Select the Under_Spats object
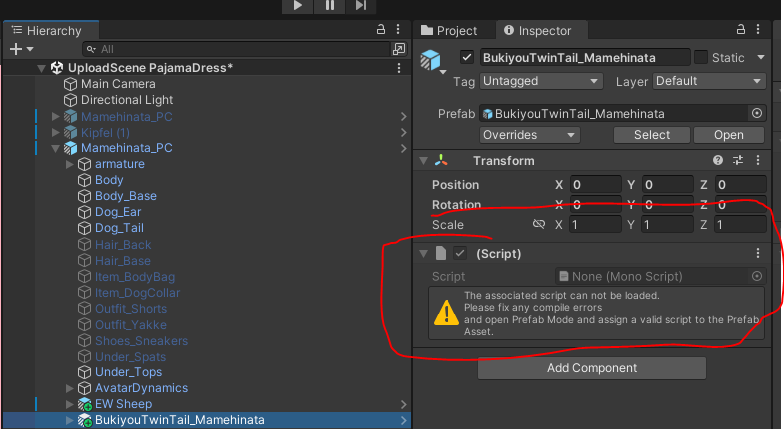The image size is (784, 429). point(130,356)
